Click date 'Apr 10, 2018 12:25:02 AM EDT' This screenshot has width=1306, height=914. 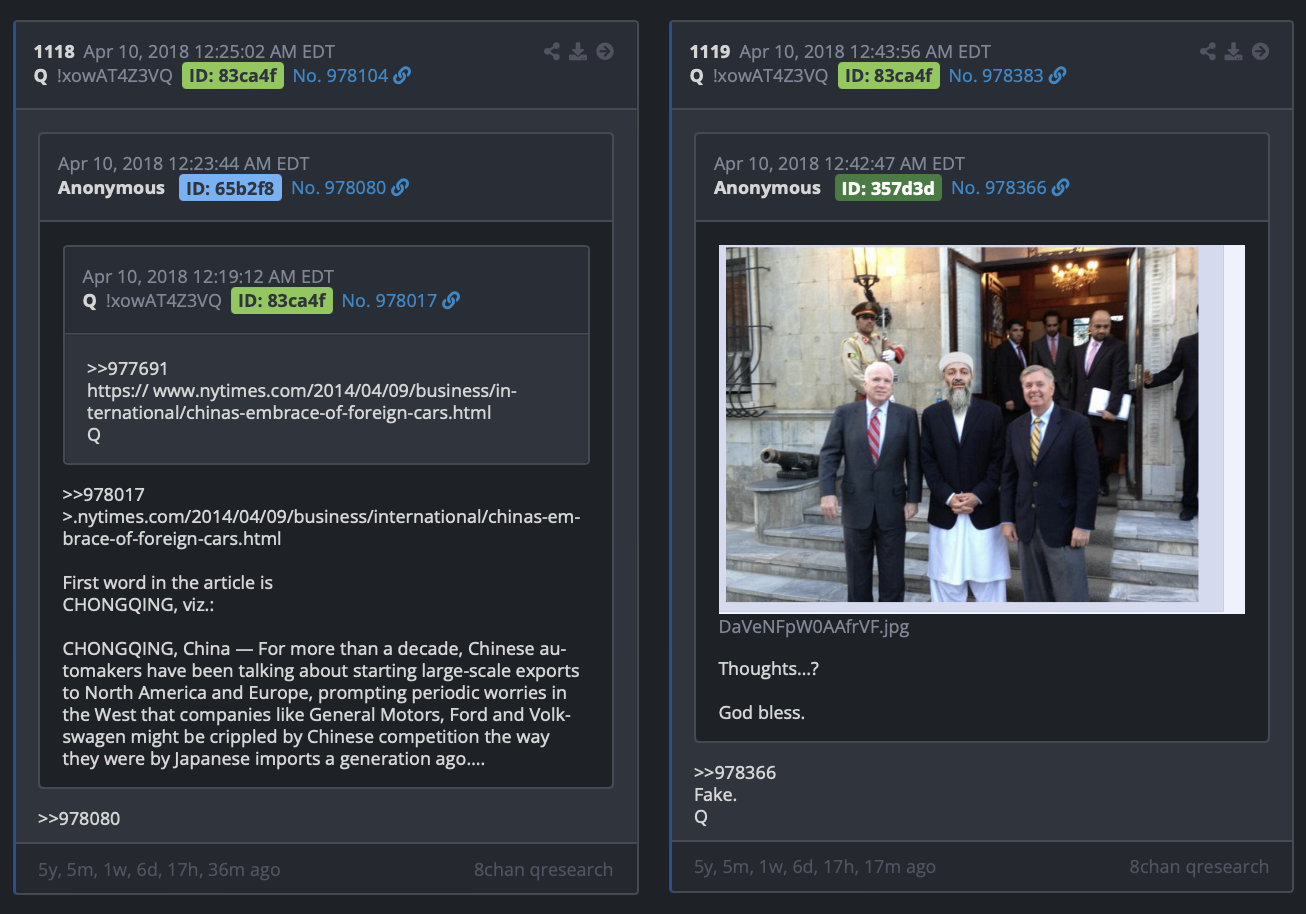209,51
